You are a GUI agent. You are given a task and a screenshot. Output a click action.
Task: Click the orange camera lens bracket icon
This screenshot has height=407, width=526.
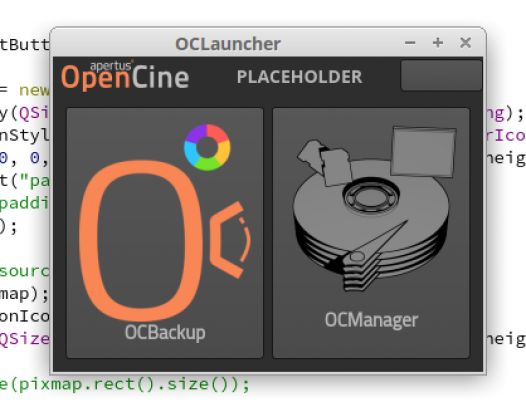tap(230, 240)
